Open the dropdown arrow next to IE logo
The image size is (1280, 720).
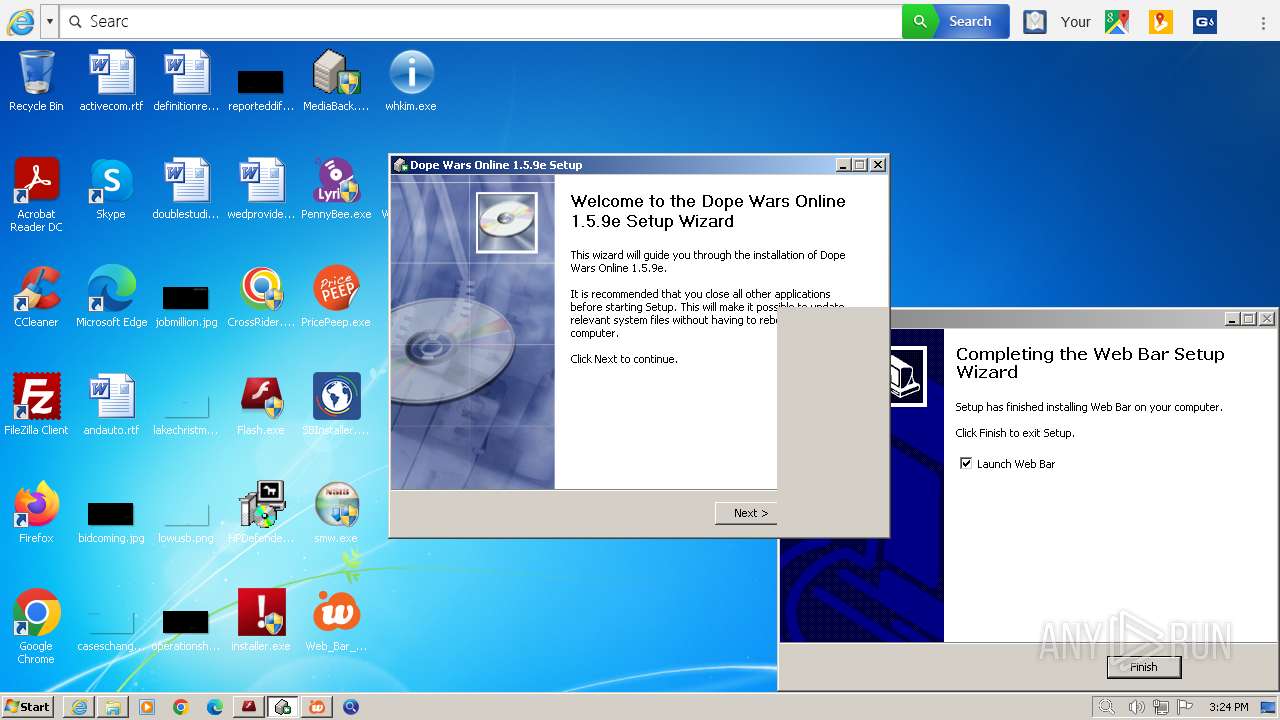coord(49,21)
